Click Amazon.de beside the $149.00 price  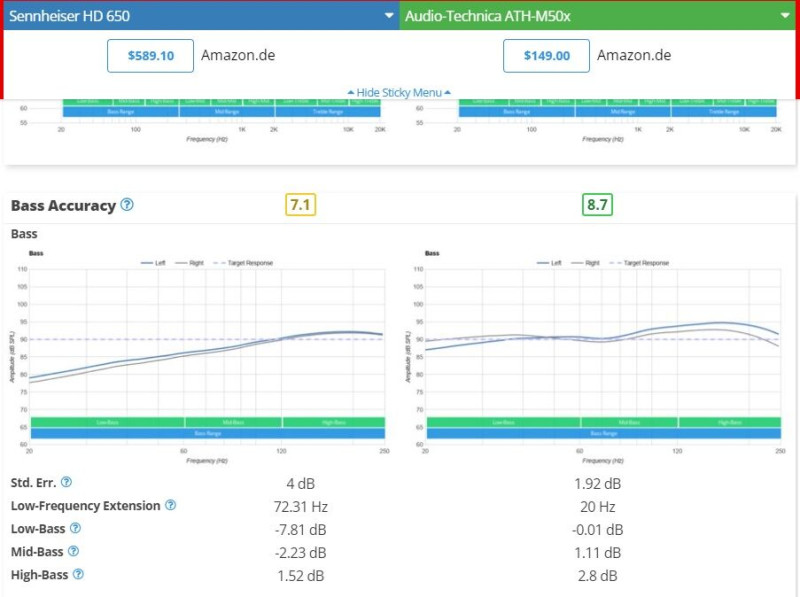(x=634, y=55)
